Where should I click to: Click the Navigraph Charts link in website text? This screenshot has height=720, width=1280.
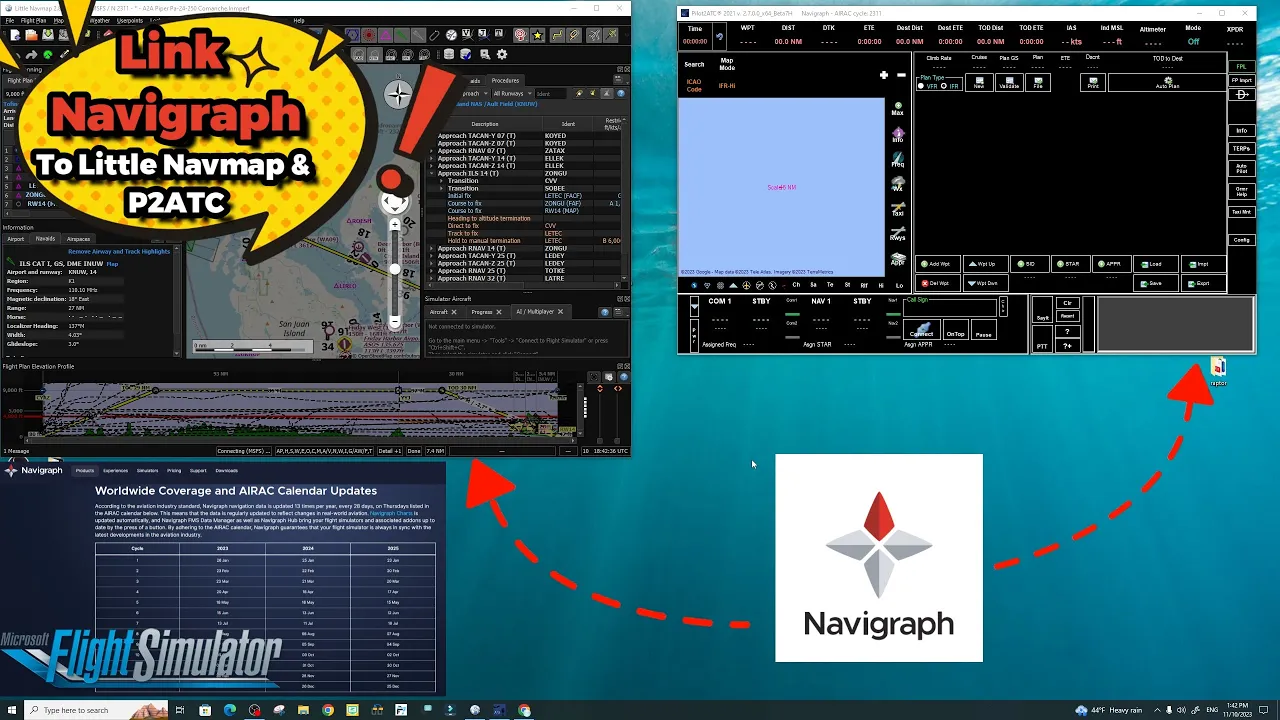pos(391,513)
